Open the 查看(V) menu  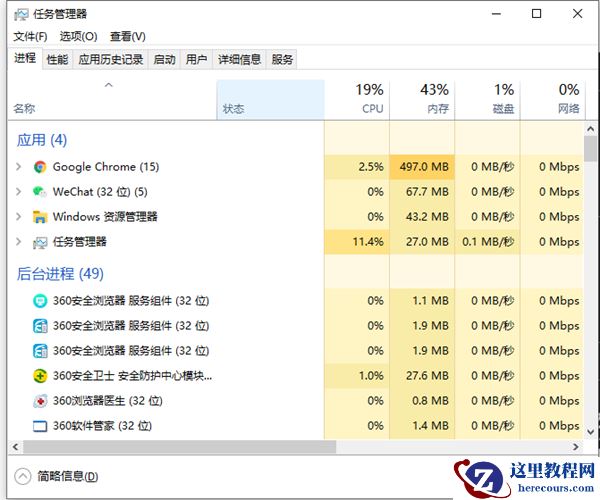click(128, 37)
